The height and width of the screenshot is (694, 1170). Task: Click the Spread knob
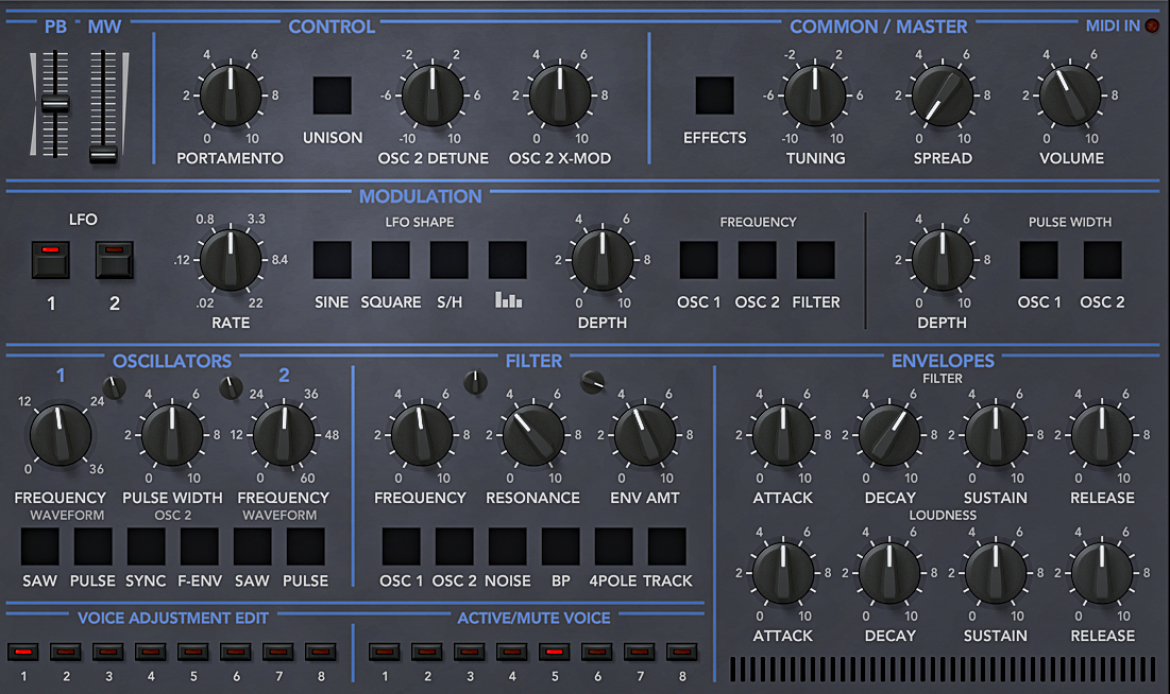click(x=942, y=96)
